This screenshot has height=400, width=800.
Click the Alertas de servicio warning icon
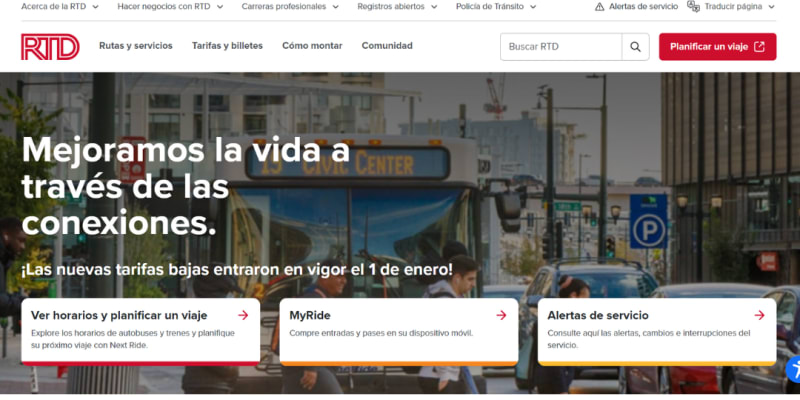pos(599,6)
